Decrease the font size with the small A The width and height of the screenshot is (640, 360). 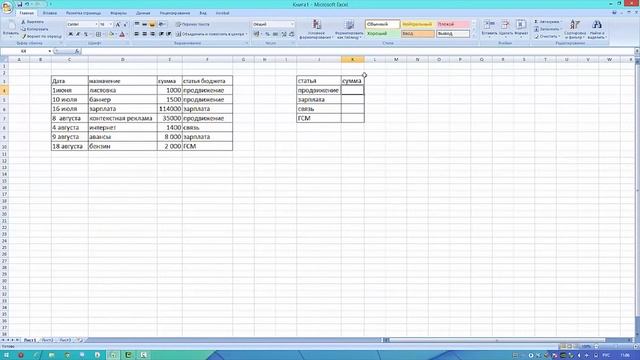point(125,24)
